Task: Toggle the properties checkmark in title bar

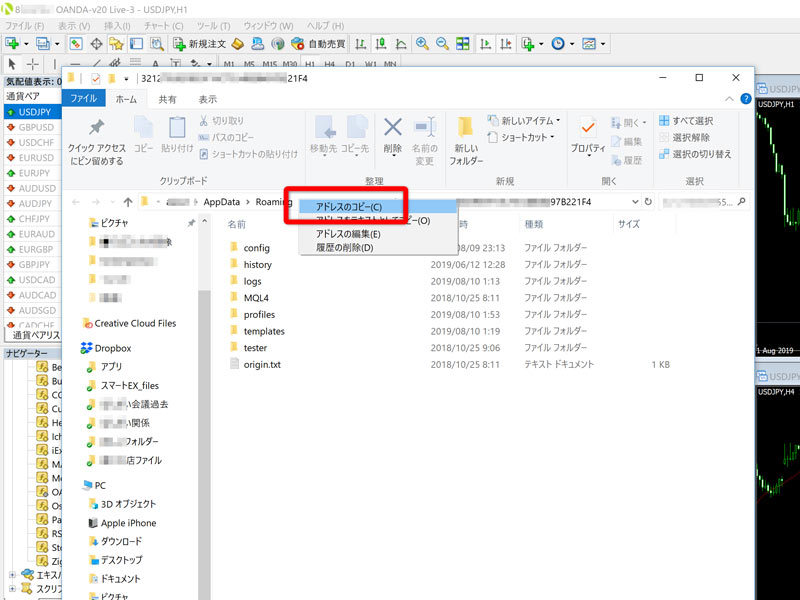Action: point(95,79)
